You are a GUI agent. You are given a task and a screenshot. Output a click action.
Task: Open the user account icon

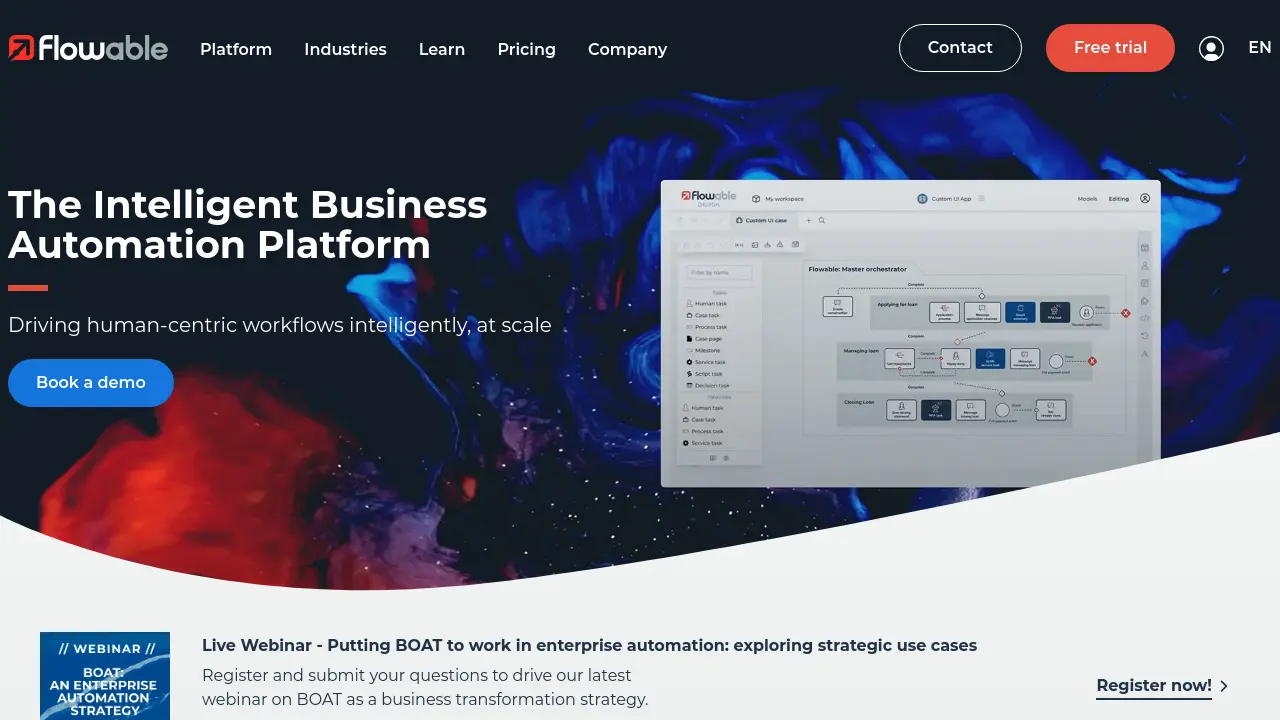click(1211, 48)
